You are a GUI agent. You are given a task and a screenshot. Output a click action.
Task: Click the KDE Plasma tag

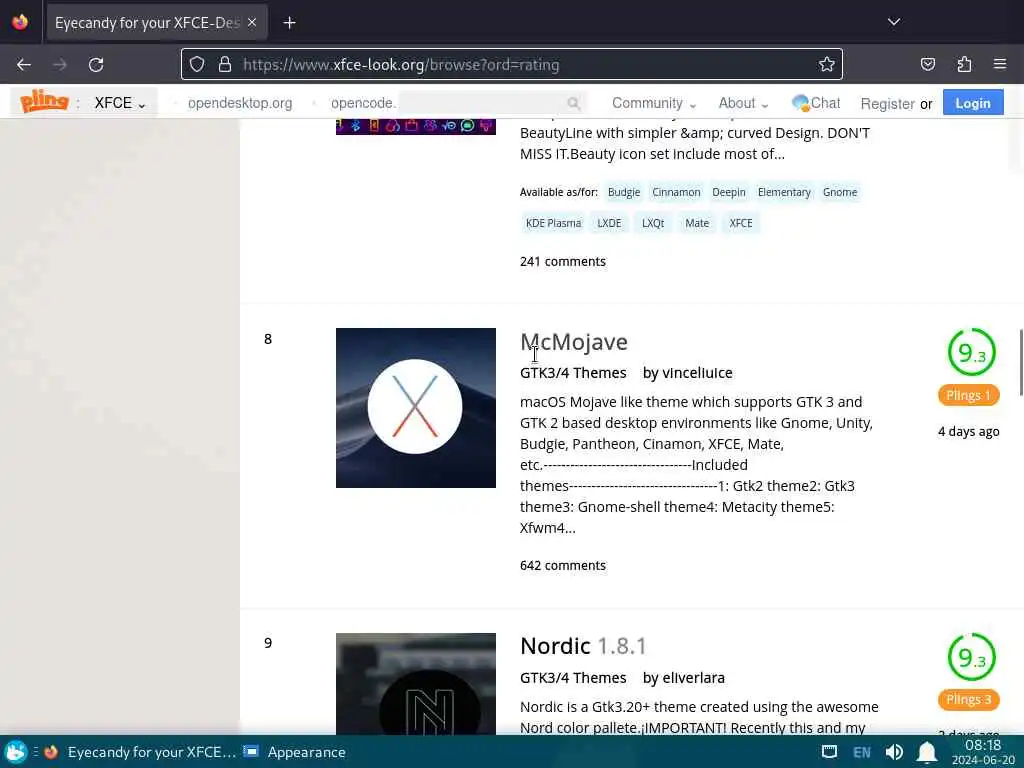tap(553, 223)
